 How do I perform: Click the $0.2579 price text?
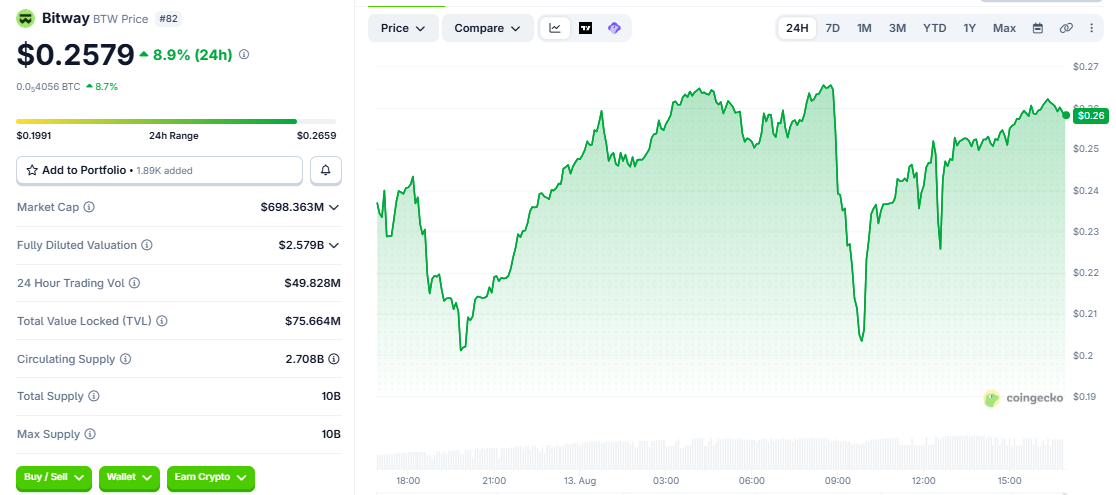(x=75, y=55)
